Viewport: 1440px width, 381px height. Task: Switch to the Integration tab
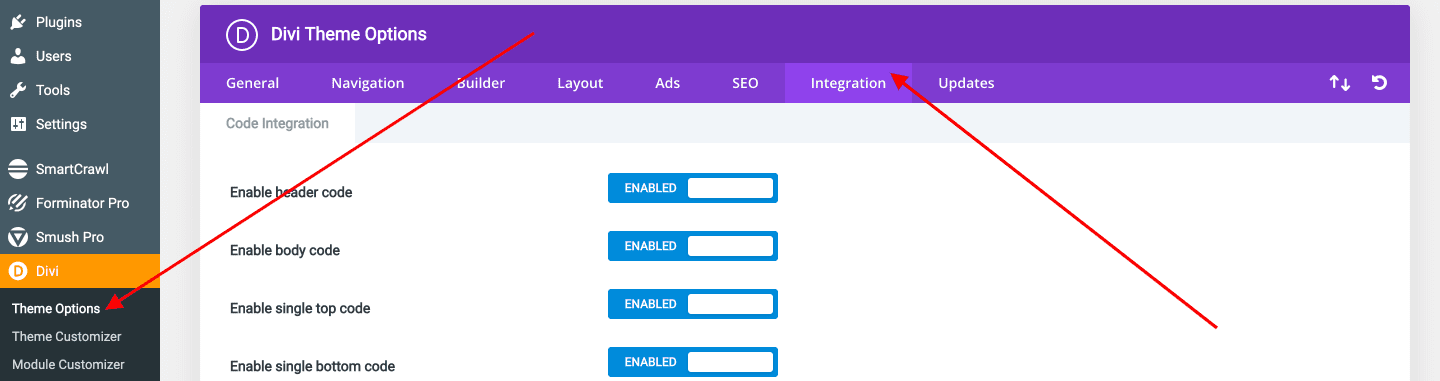pos(848,83)
